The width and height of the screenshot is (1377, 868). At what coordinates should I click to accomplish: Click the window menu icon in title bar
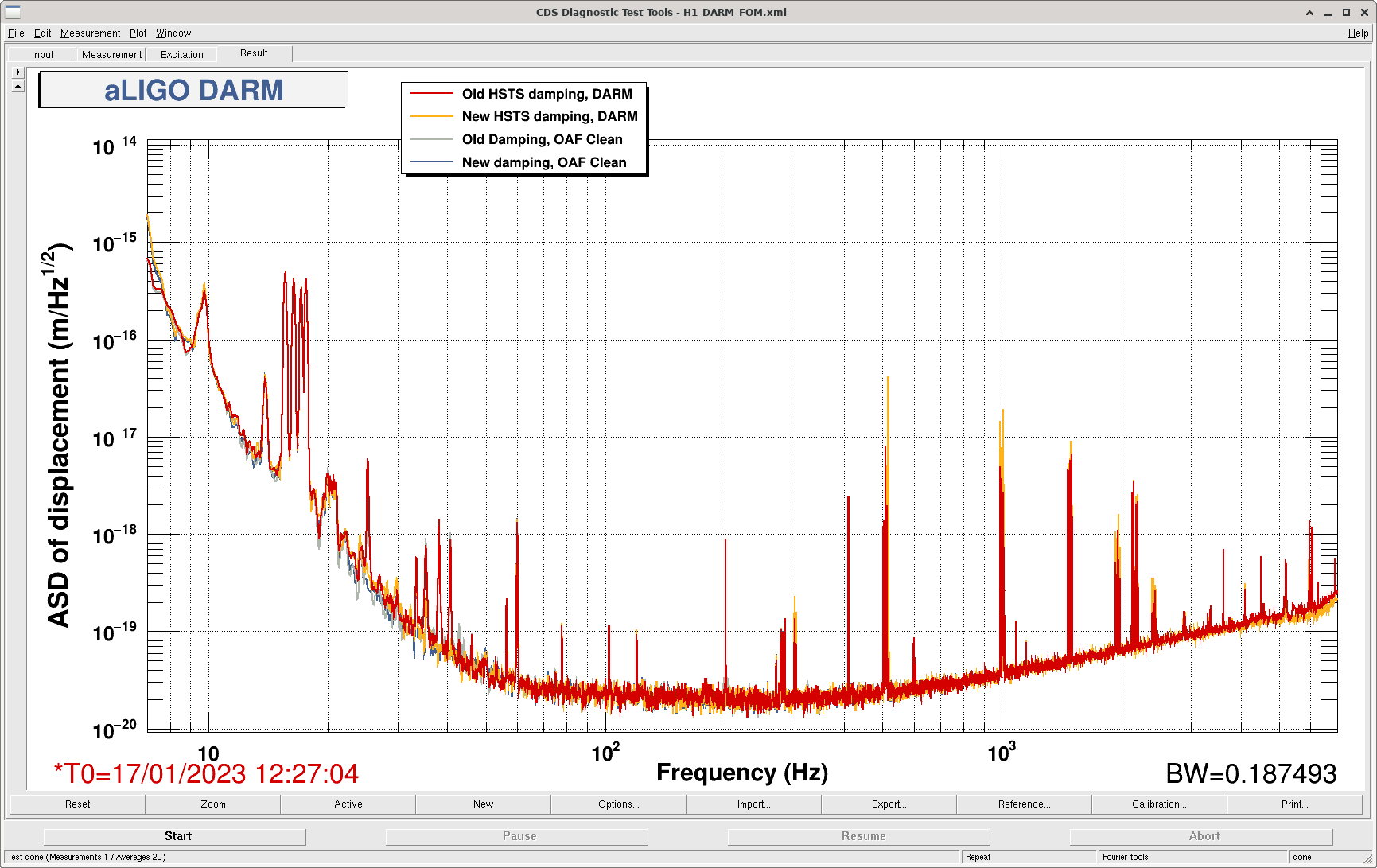pyautogui.click(x=13, y=12)
